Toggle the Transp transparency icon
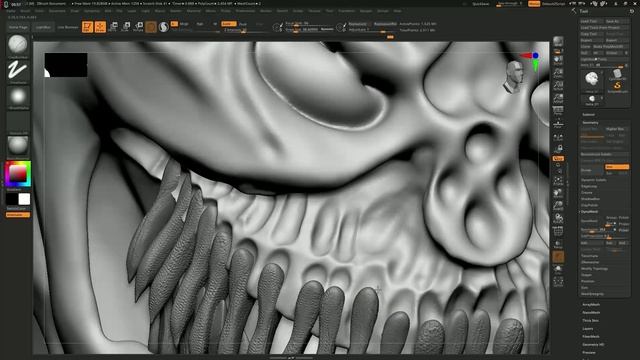 click(558, 244)
